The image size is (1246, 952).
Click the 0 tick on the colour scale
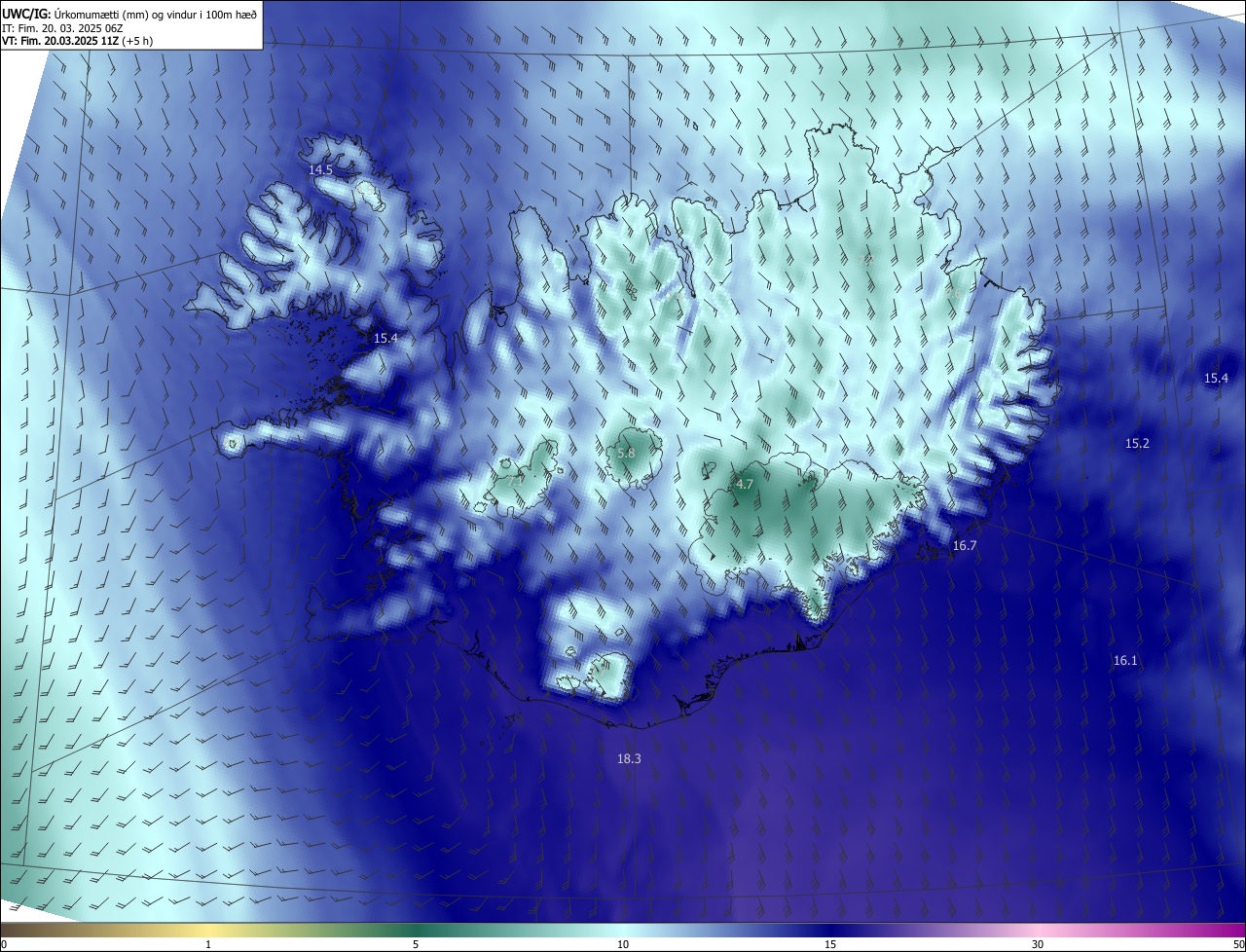(x=4, y=945)
